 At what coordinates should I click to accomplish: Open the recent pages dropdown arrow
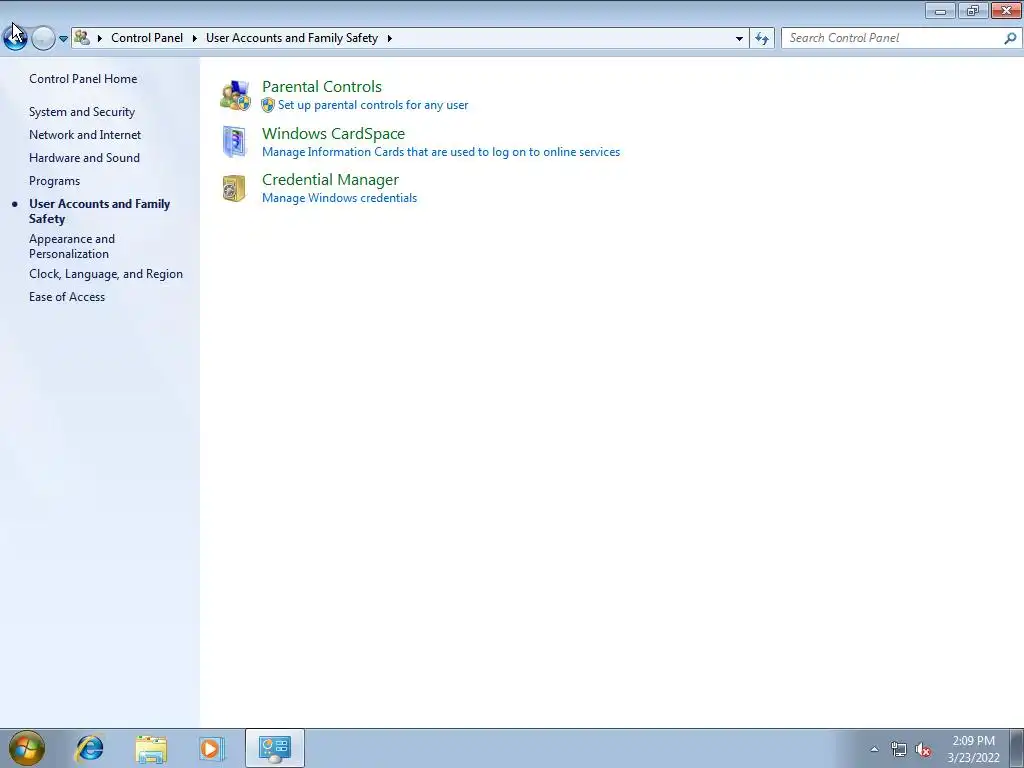click(x=63, y=39)
